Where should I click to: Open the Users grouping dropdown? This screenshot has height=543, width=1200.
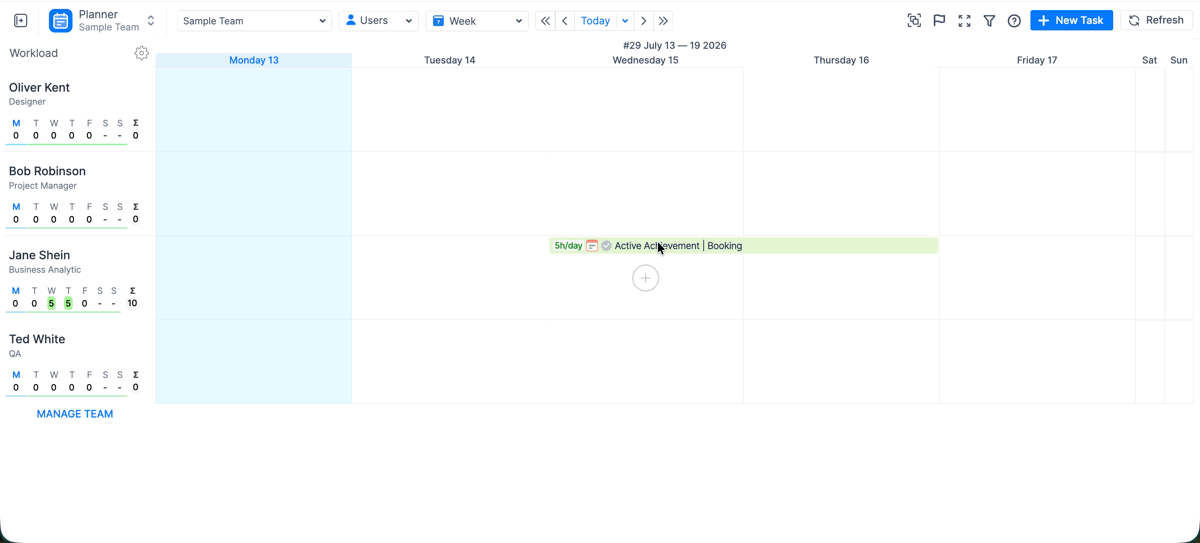click(x=379, y=20)
